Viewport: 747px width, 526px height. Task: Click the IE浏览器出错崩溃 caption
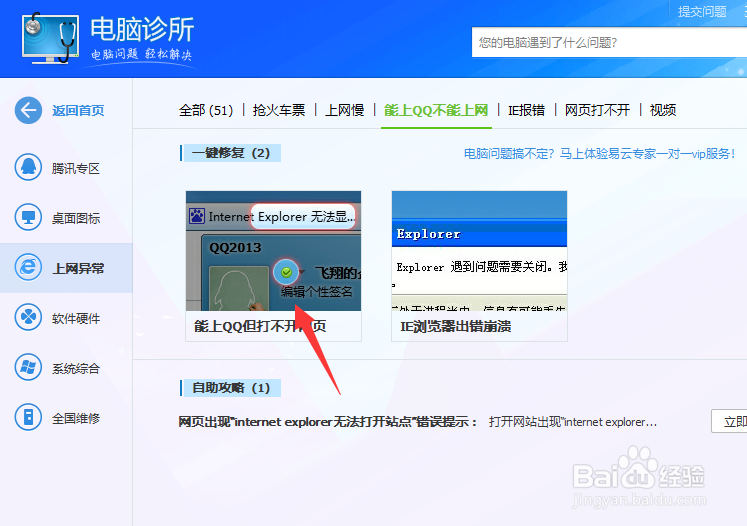click(x=456, y=326)
